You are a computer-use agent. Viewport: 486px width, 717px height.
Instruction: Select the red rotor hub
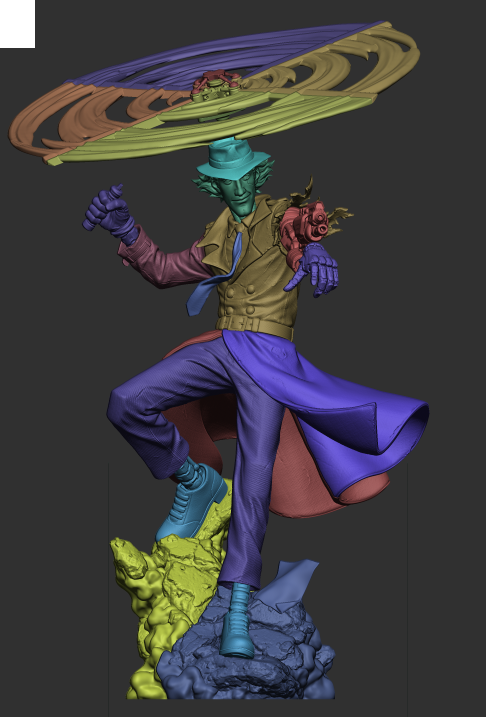point(217,81)
